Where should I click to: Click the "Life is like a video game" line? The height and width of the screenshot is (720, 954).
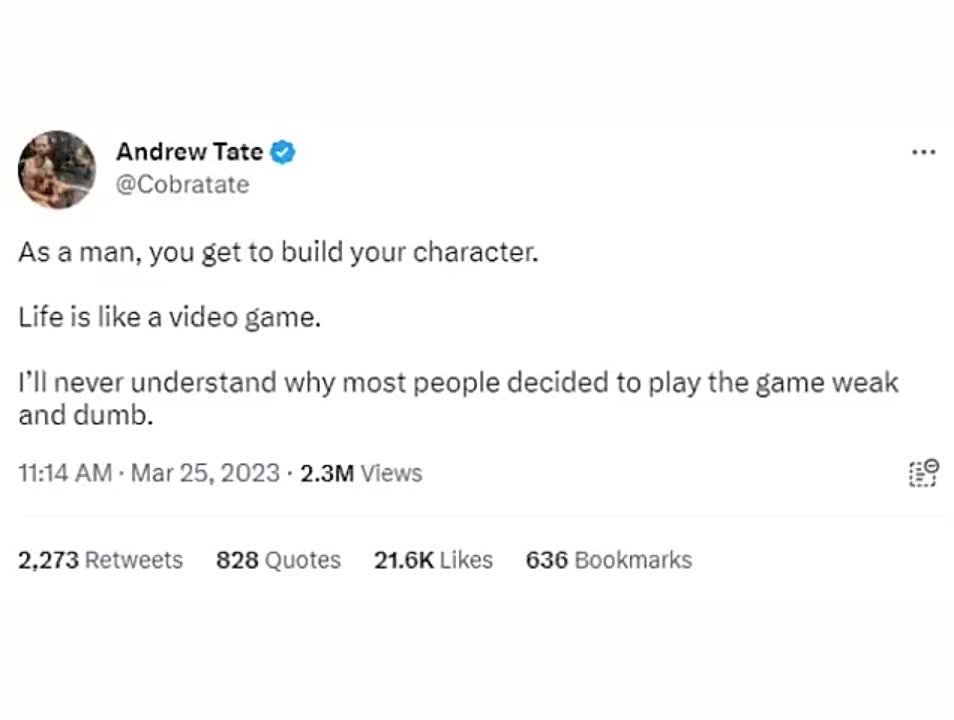169,317
